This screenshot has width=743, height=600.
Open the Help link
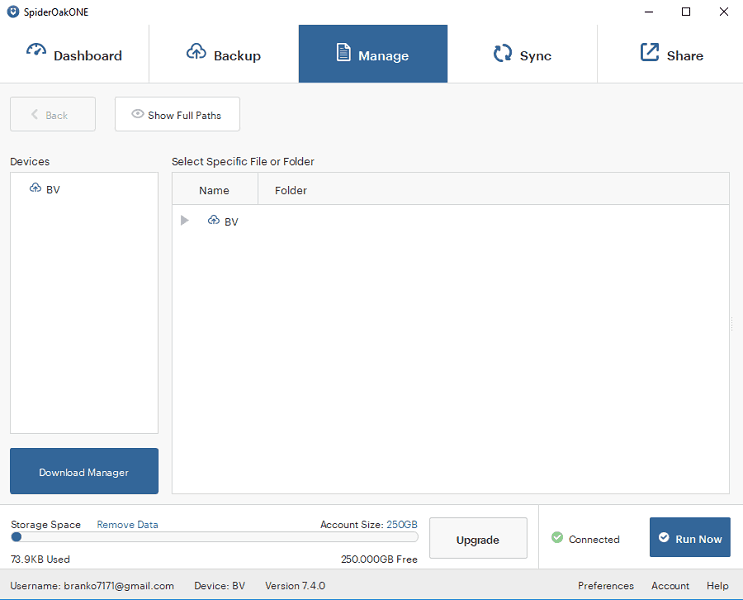coord(717,585)
